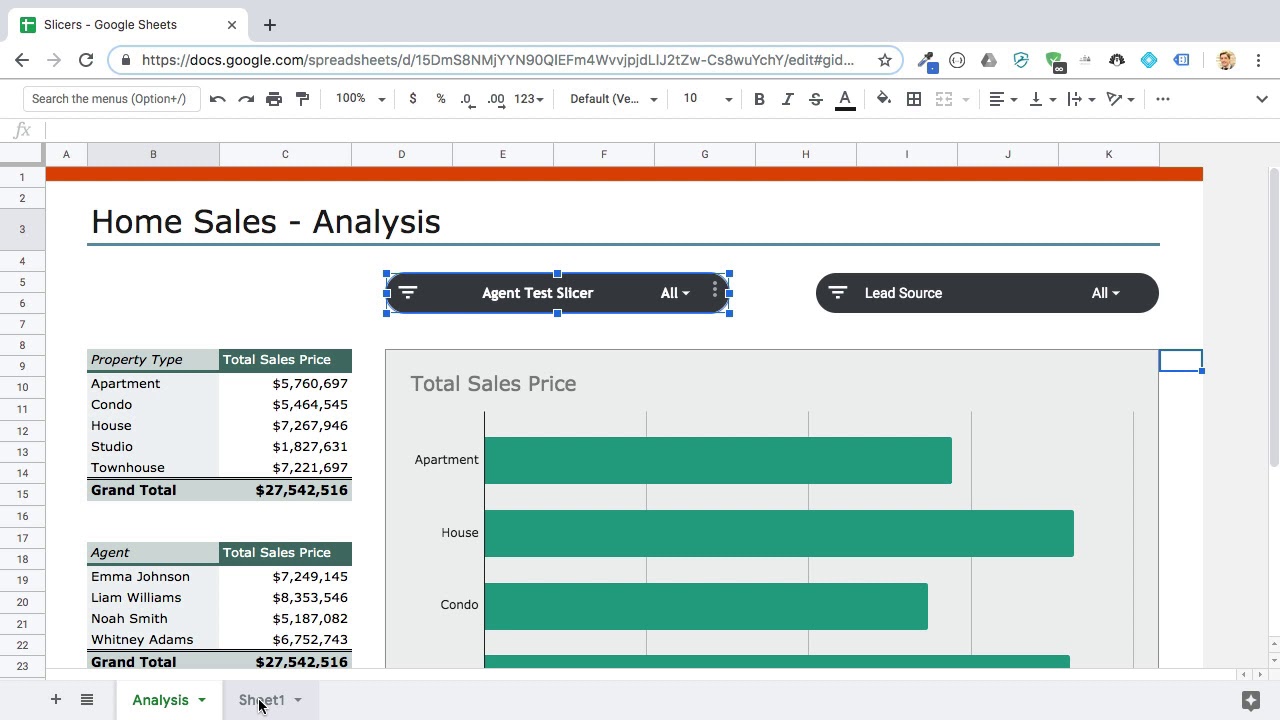1280x720 pixels.
Task: Select the Apartment bar in chart
Action: (x=718, y=460)
